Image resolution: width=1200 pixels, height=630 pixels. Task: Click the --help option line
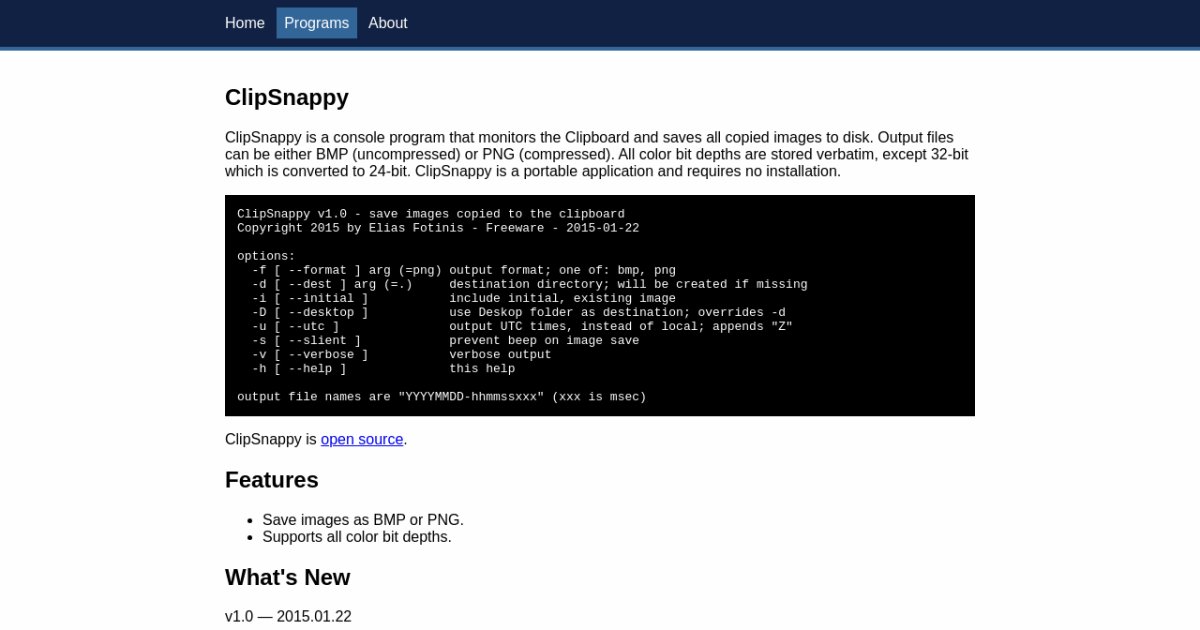[376, 368]
